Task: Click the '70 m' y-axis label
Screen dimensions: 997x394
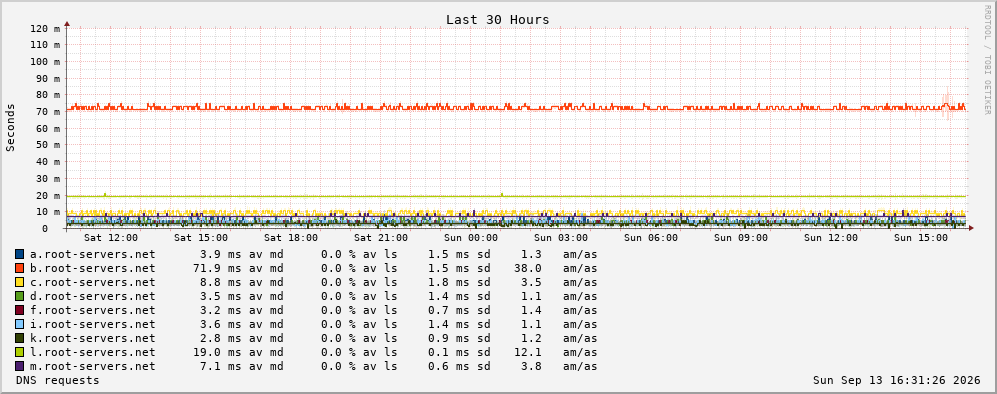Action: [x=50, y=112]
